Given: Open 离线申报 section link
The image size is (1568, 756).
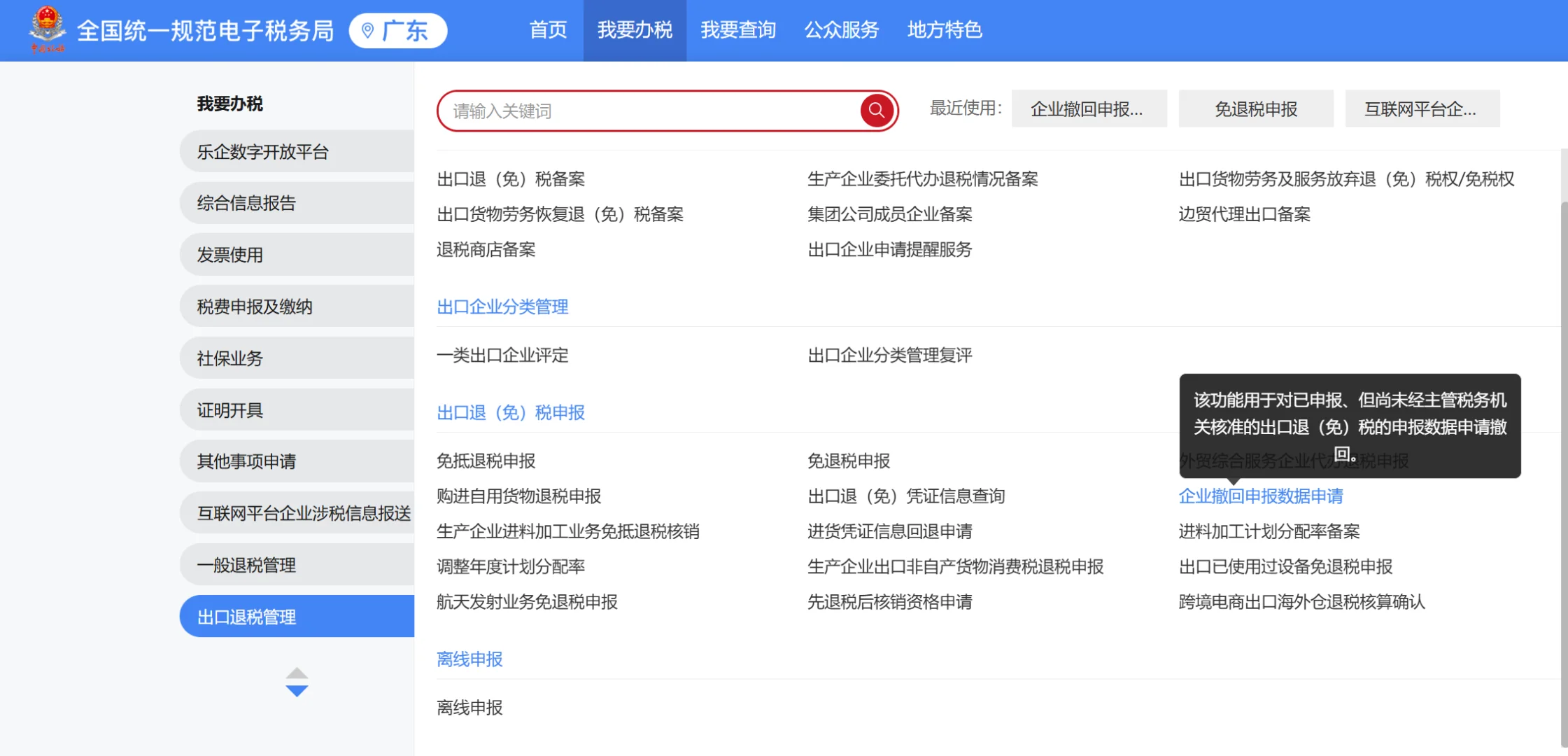Looking at the screenshot, I should coord(469,659).
